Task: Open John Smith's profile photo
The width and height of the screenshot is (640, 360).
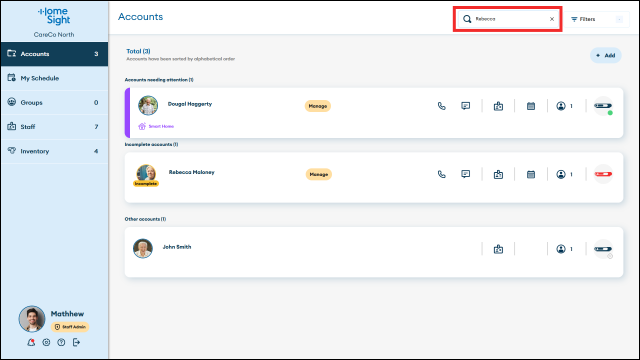Action: click(143, 248)
